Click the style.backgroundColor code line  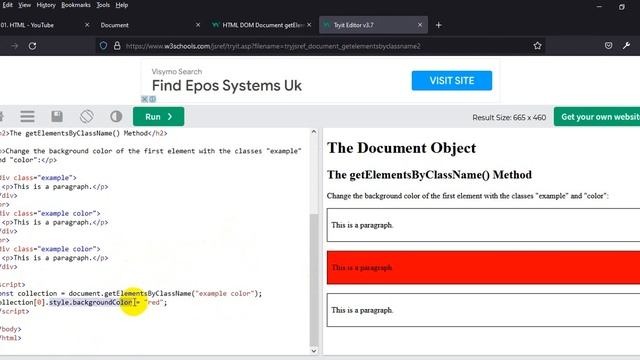coord(84,302)
